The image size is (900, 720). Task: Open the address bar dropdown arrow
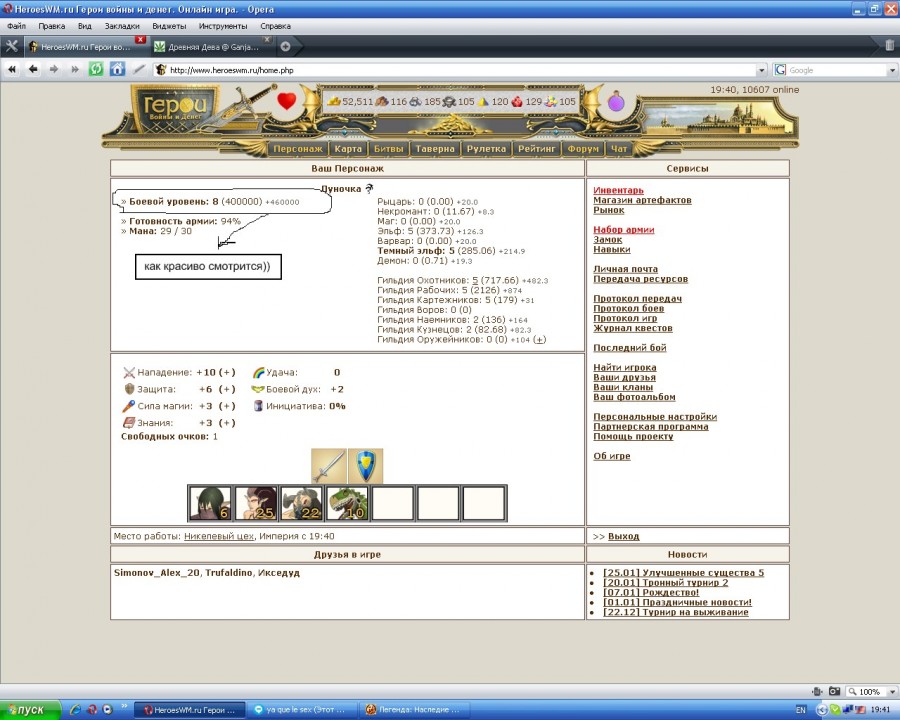point(762,70)
